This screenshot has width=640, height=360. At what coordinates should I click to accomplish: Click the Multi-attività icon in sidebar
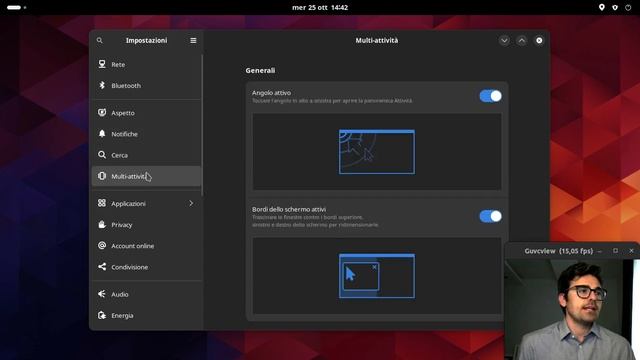(x=102, y=176)
